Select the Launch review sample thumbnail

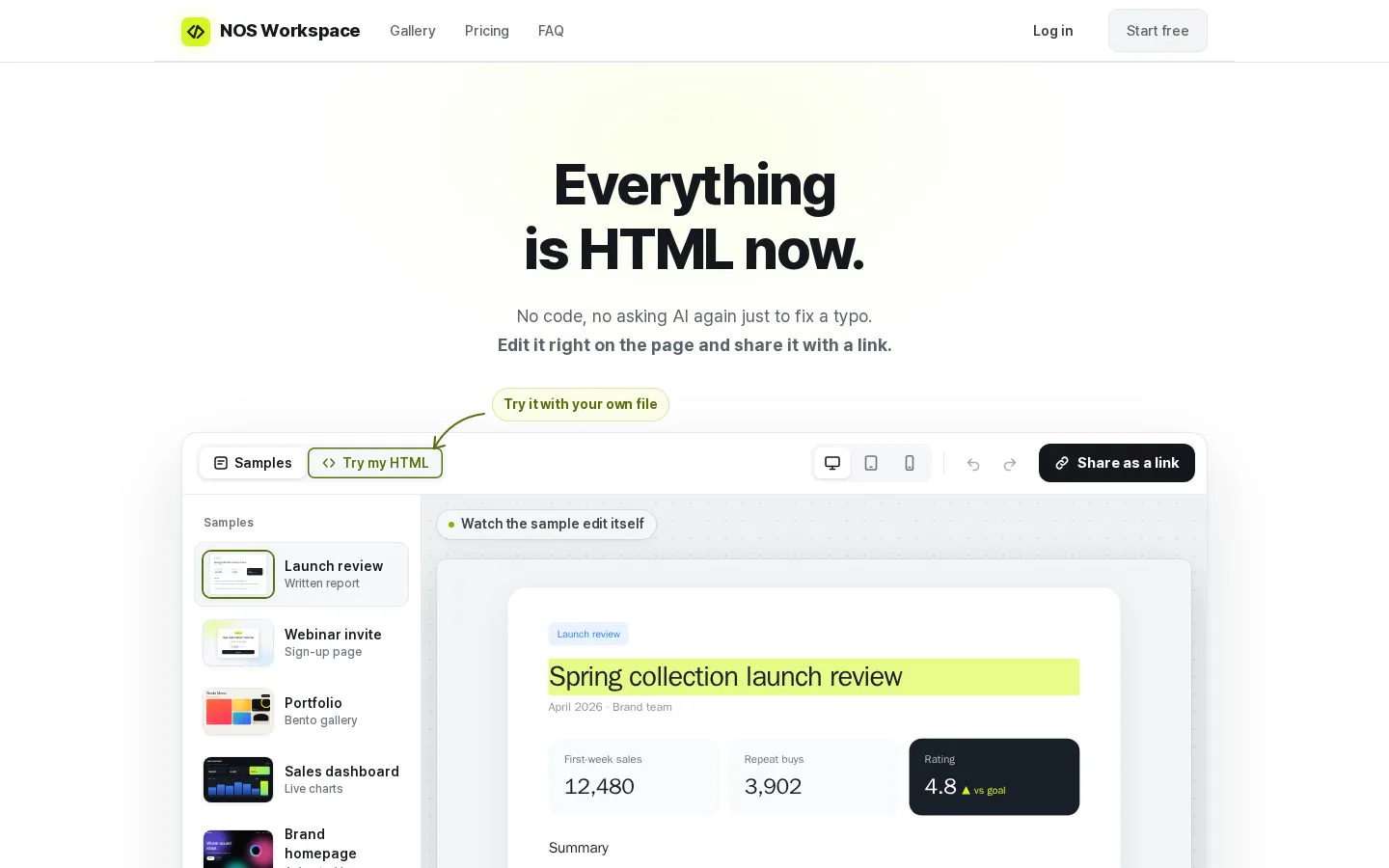pos(238,575)
